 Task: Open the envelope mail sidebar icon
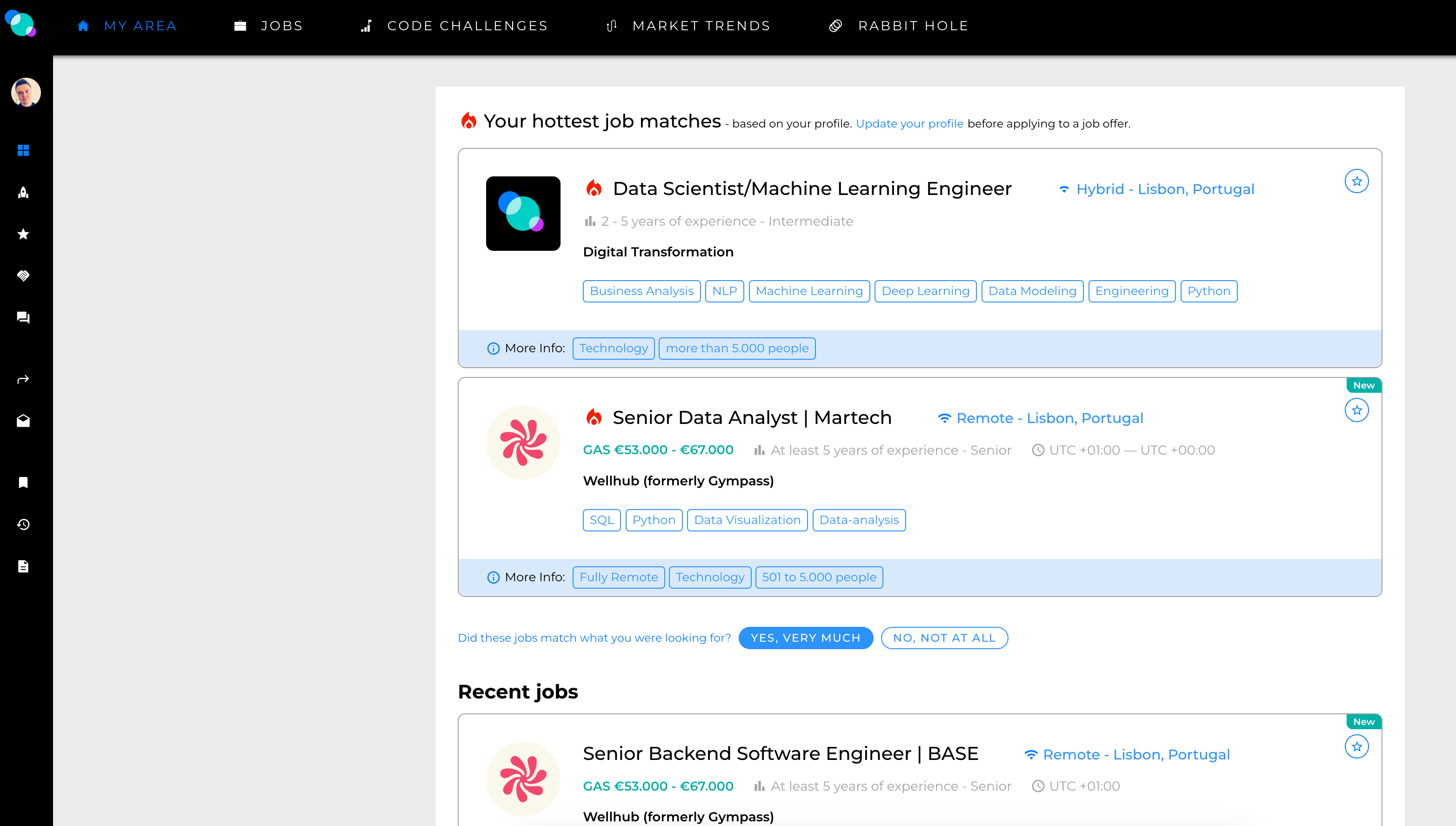click(23, 421)
